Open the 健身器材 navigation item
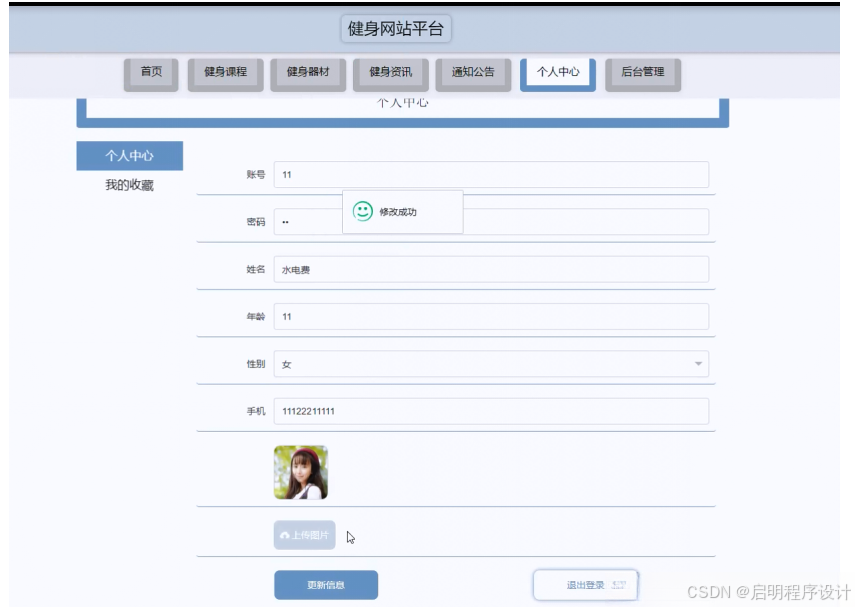855x607 pixels. click(x=307, y=73)
